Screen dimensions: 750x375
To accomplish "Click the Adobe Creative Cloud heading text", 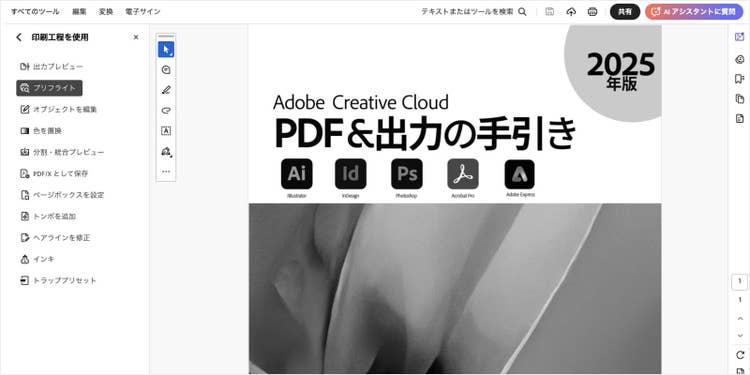I will click(x=361, y=102).
